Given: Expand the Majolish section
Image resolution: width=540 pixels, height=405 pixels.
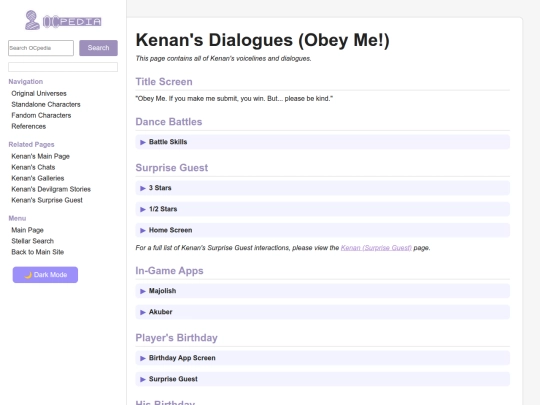Looking at the screenshot, I should [x=322, y=291].
